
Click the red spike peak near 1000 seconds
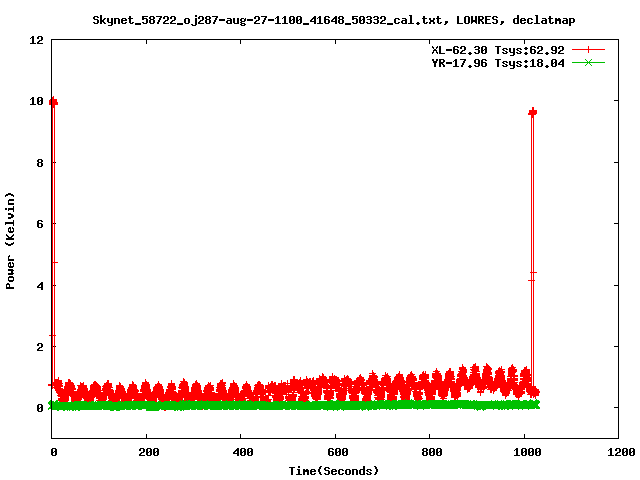click(x=533, y=112)
